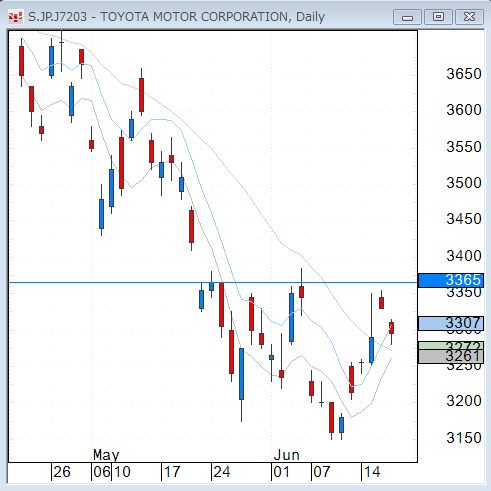Click the 17 date label on time axis
This screenshot has width=491, height=491.
[x=172, y=472]
